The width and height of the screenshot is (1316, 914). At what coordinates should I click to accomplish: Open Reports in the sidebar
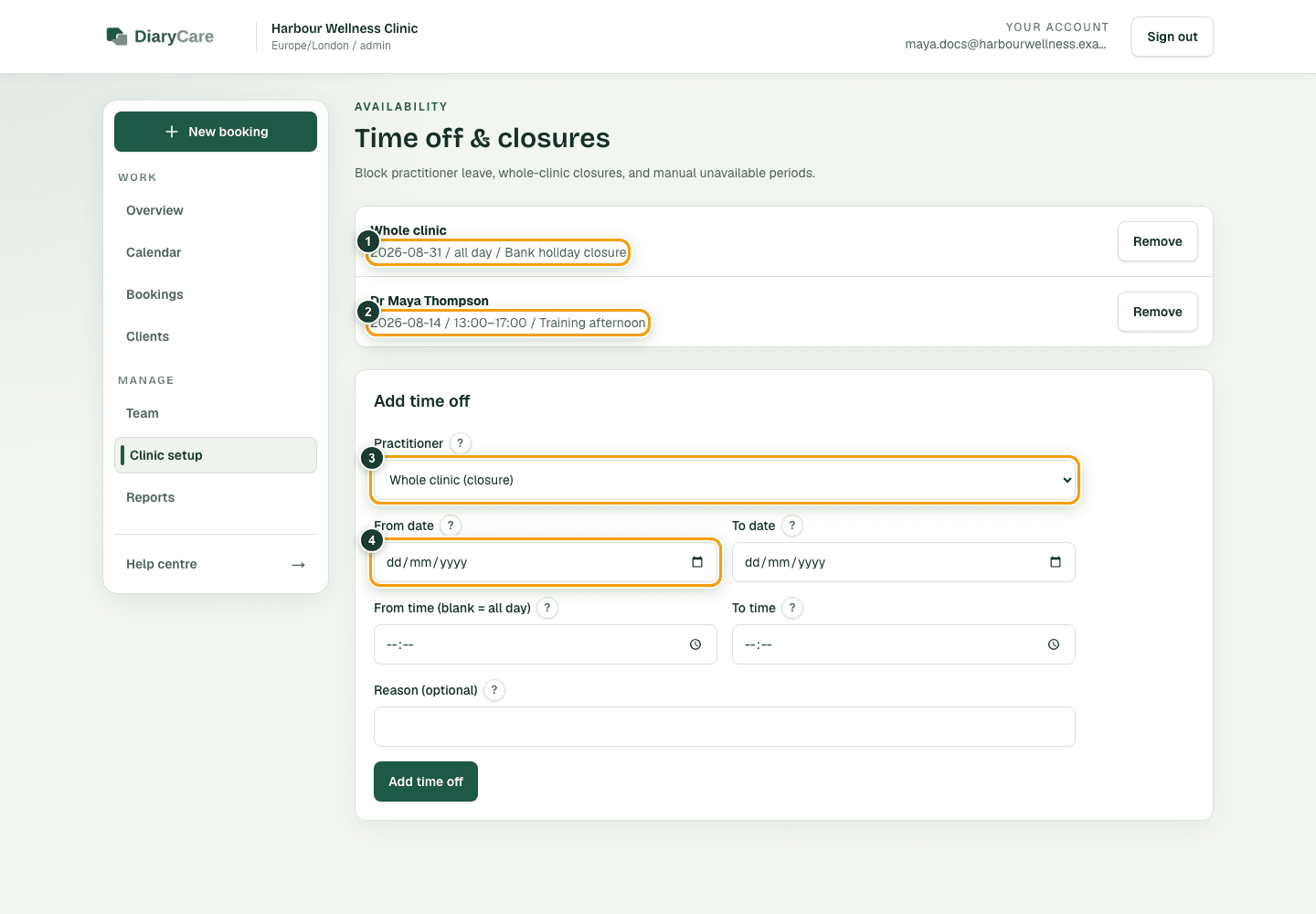pos(216,497)
